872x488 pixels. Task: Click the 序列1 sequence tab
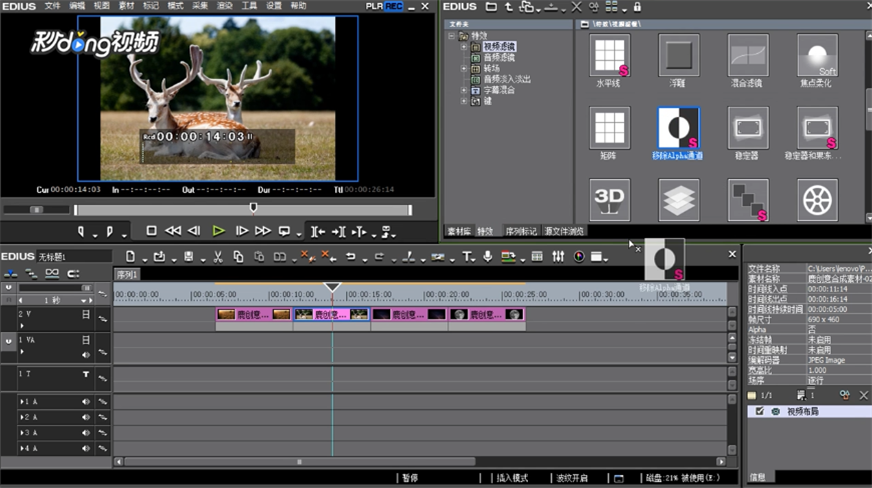click(127, 275)
